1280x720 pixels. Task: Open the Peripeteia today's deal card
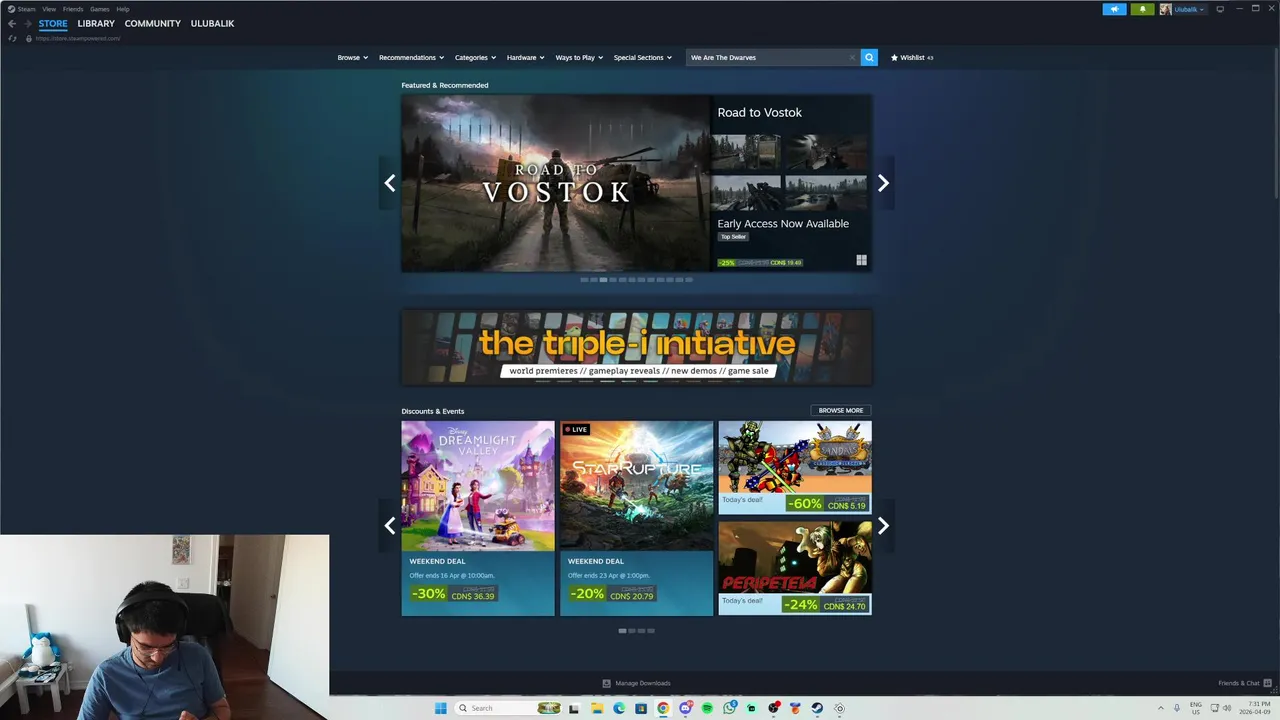[795, 568]
